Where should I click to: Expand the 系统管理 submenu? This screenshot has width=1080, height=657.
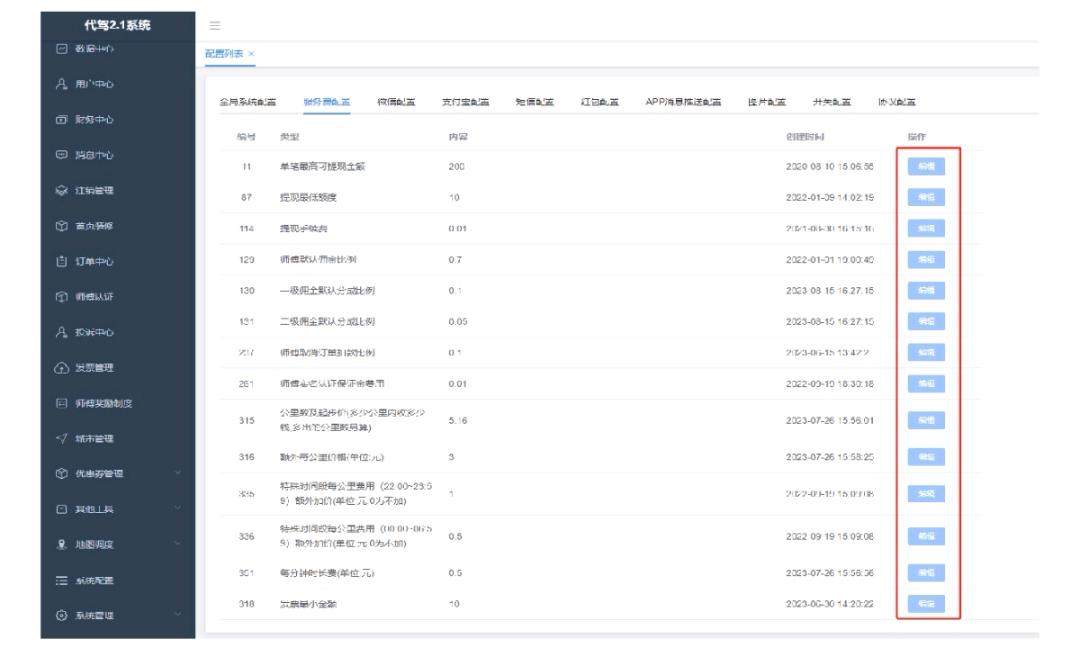coord(177,615)
